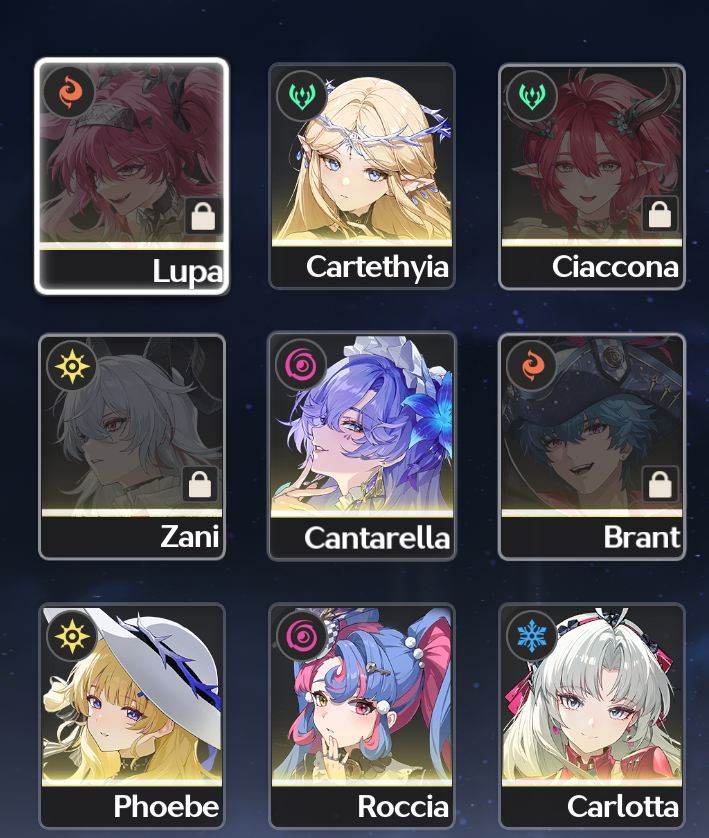Click the lock icon on Brant's card
The height and width of the screenshot is (838, 709).
[660, 484]
